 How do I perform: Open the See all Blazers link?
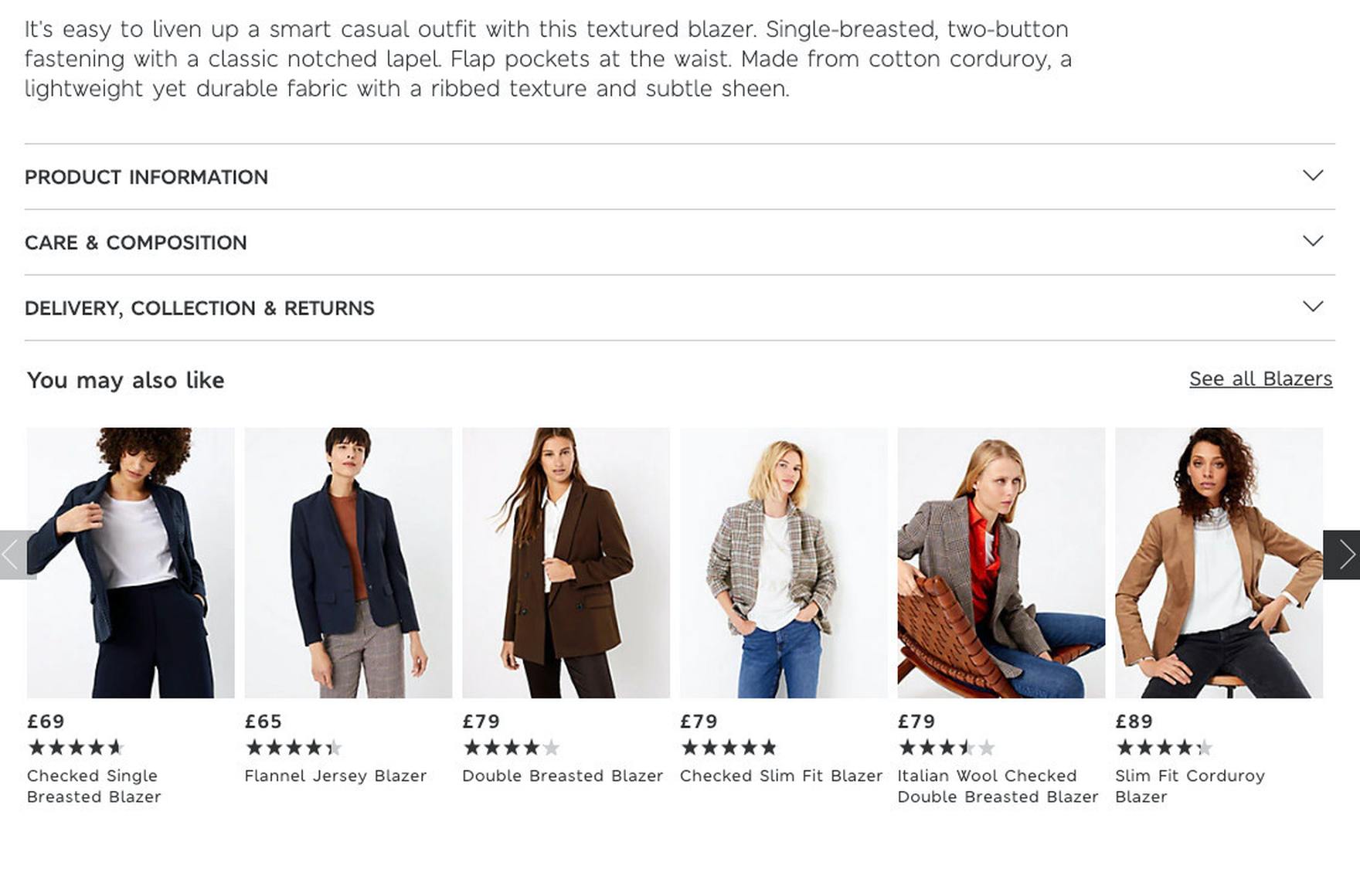[x=1260, y=379]
